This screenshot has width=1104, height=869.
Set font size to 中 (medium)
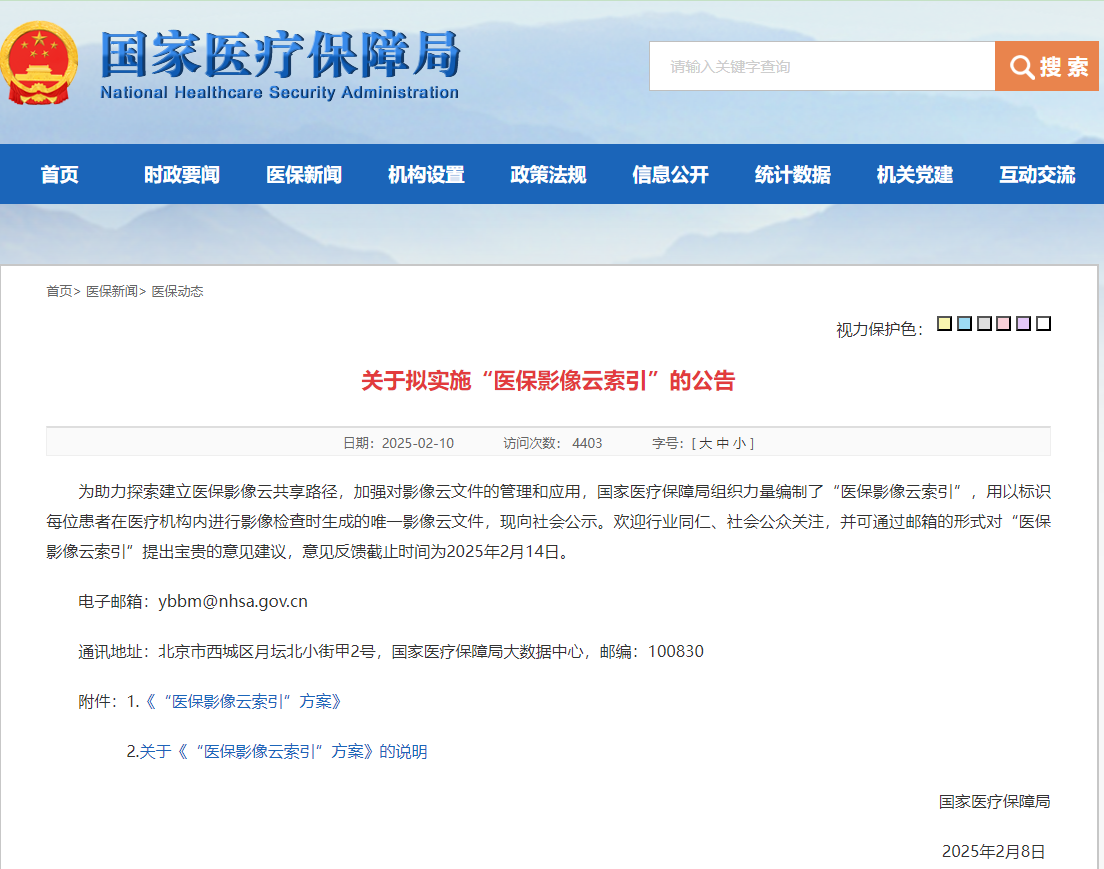click(x=722, y=444)
